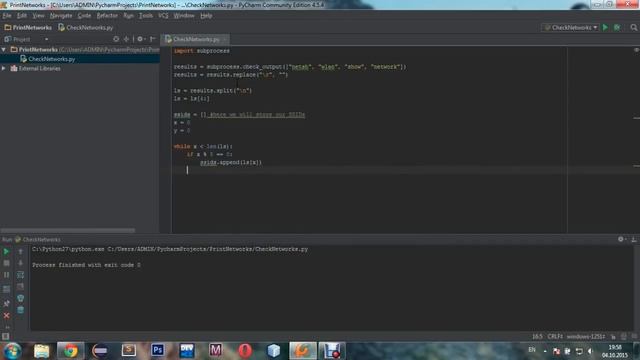Open Windows Explorer from taskbar
The width and height of the screenshot is (640, 360).
click(41, 351)
